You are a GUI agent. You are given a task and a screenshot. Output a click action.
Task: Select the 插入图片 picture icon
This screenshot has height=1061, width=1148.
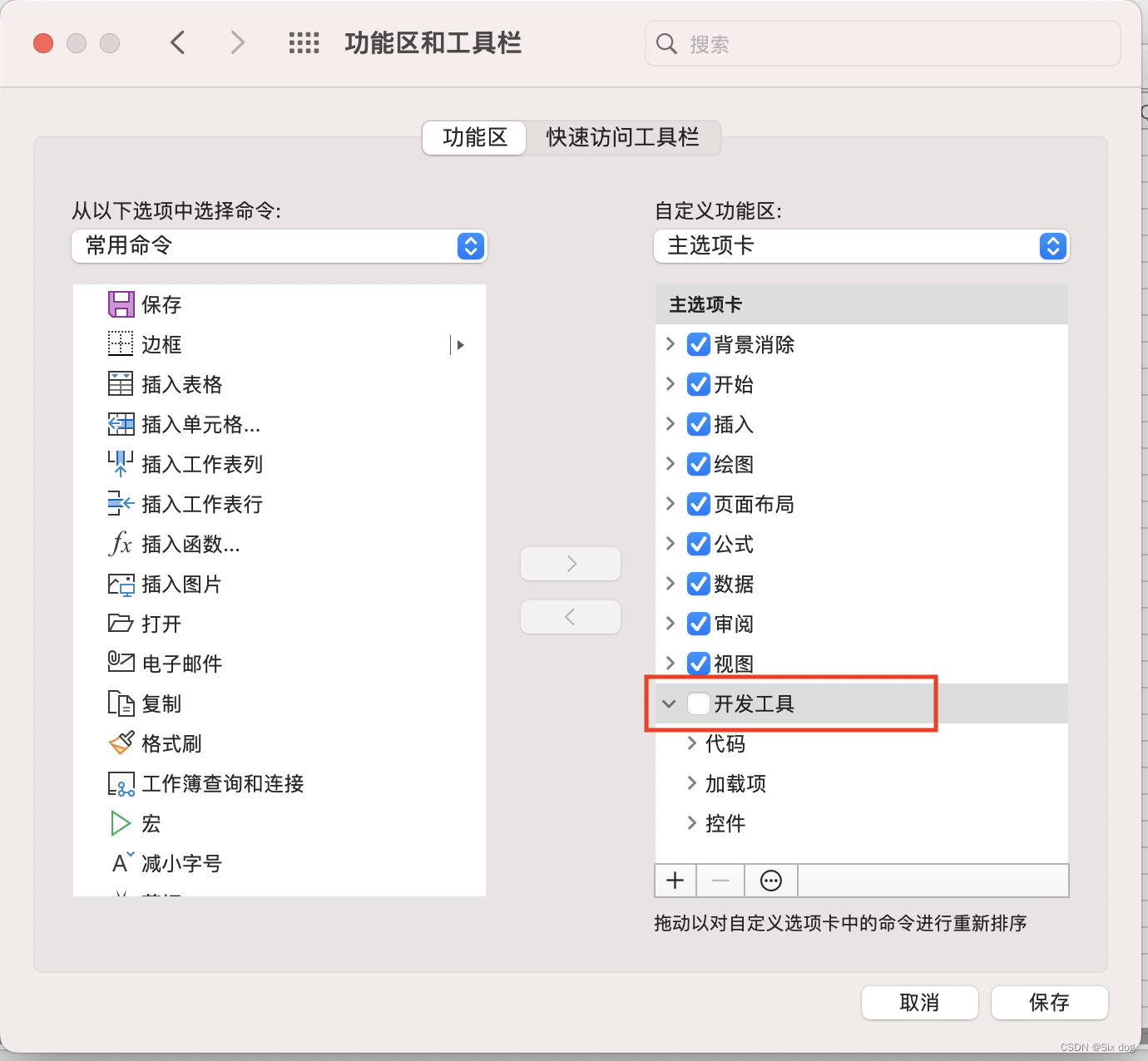tap(121, 584)
